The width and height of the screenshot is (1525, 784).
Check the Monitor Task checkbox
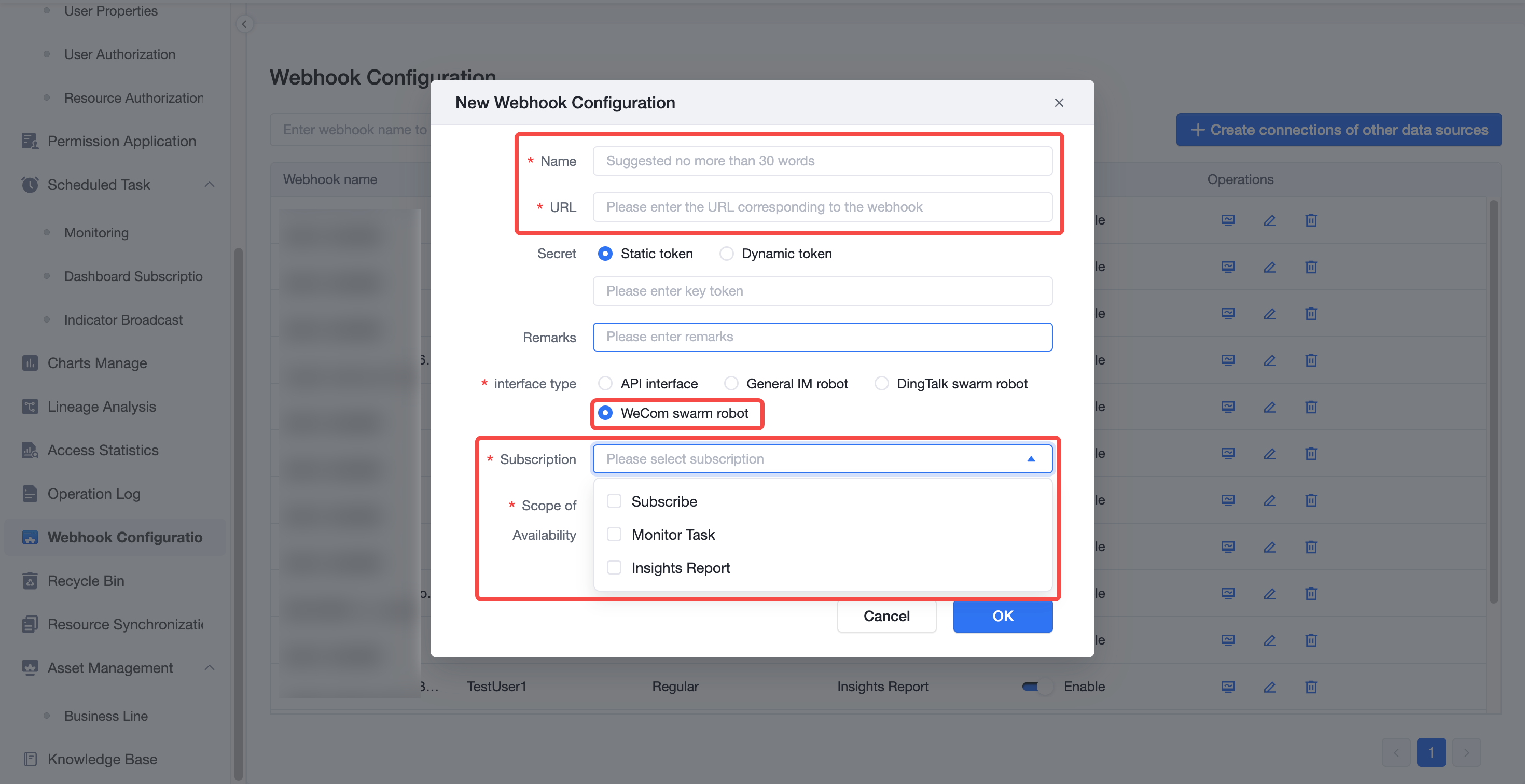[x=614, y=534]
